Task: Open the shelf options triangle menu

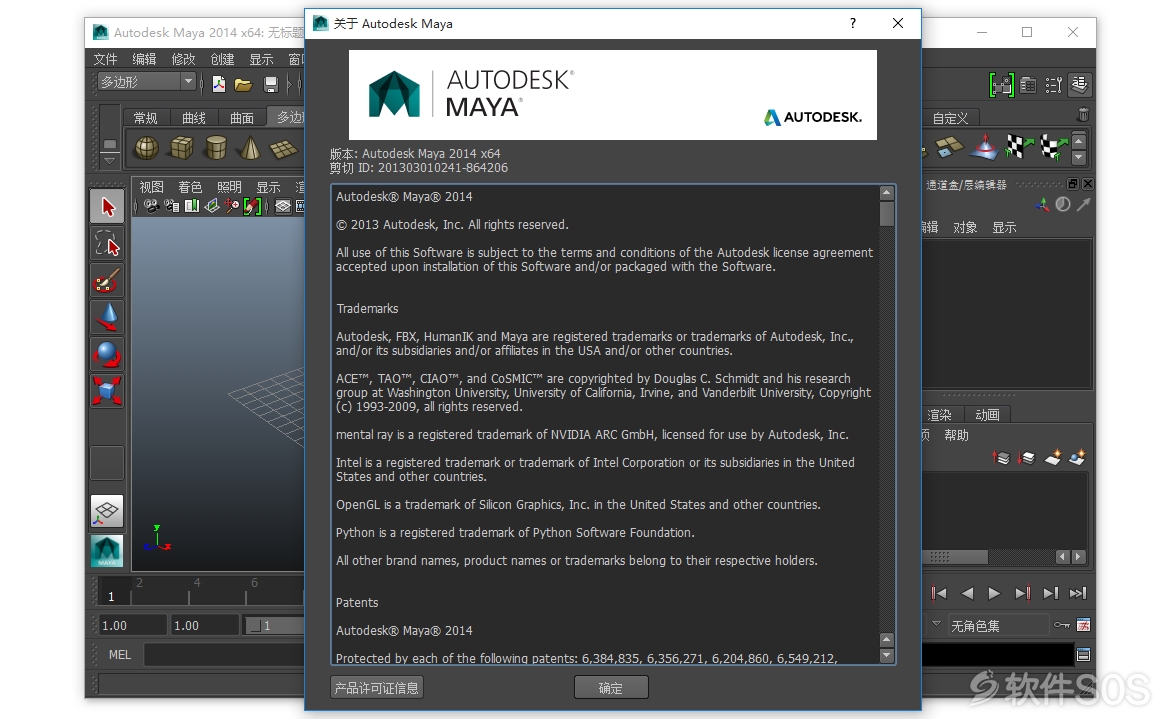Action: coord(110,160)
